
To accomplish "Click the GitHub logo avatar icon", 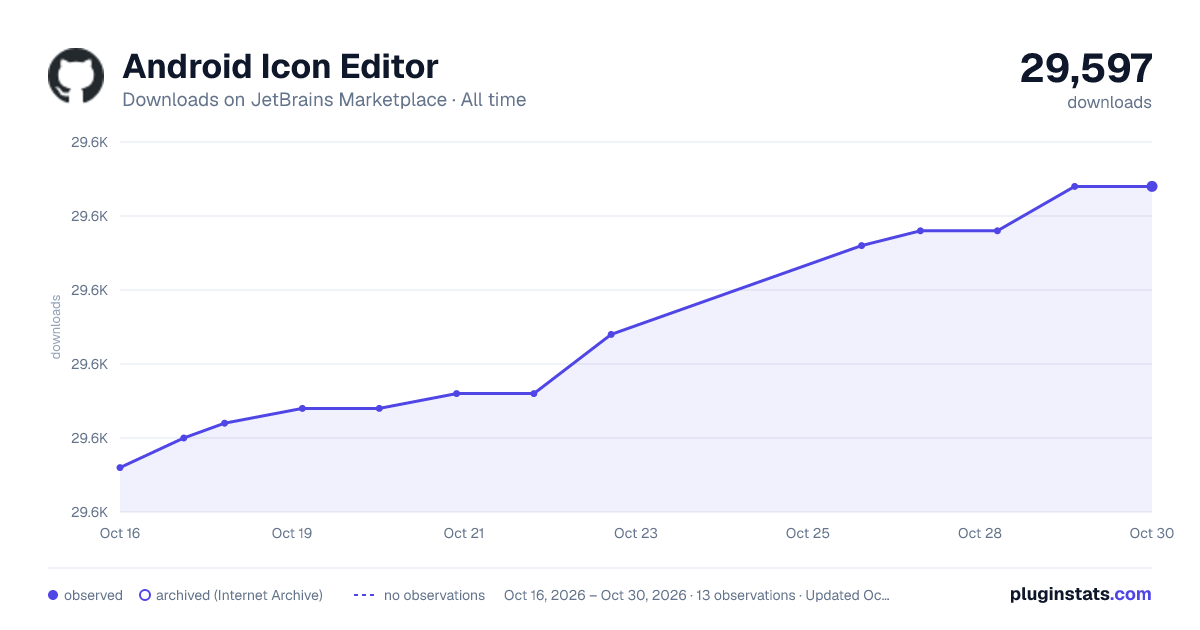I will coord(76,76).
